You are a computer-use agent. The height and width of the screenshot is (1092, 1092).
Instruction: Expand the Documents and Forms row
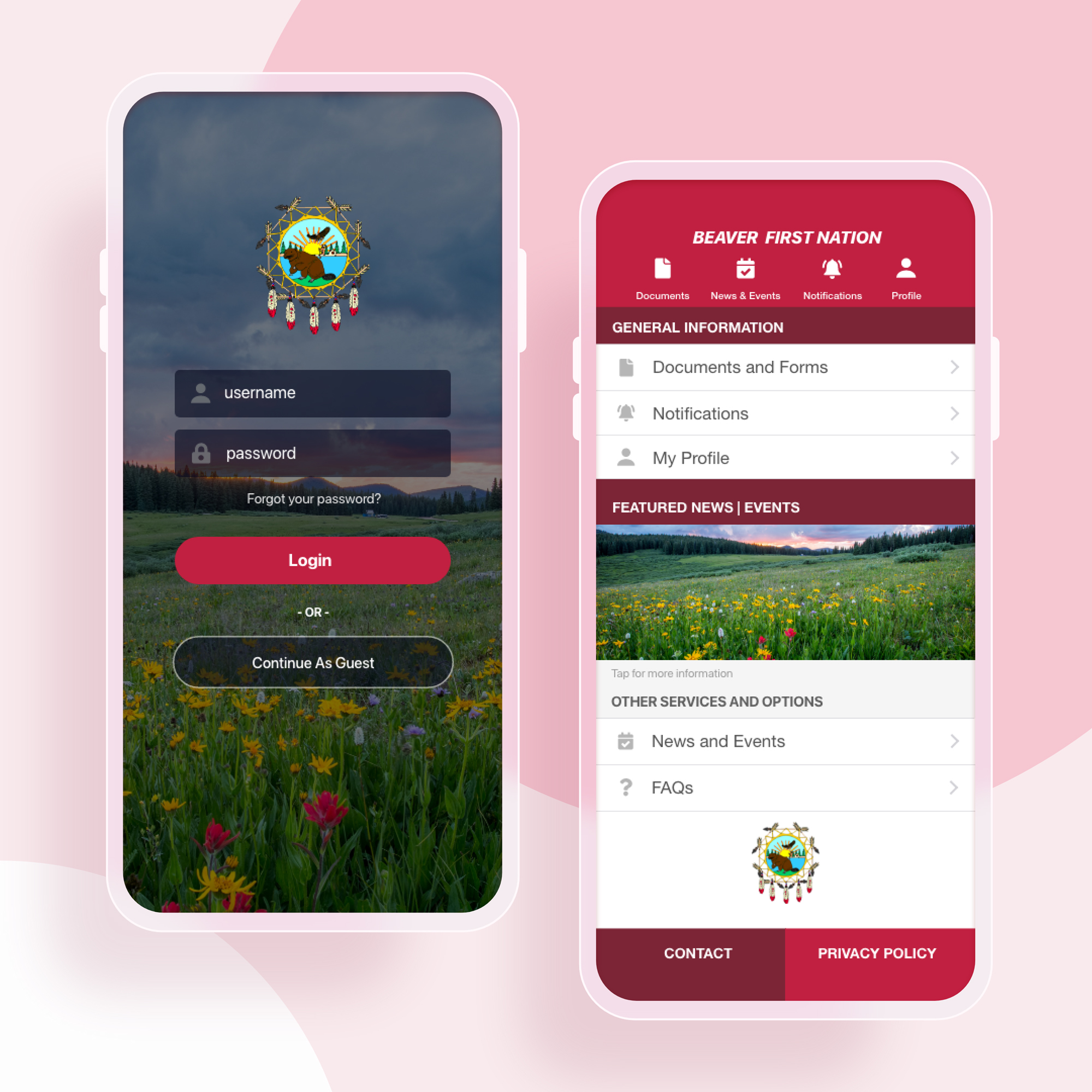955,368
